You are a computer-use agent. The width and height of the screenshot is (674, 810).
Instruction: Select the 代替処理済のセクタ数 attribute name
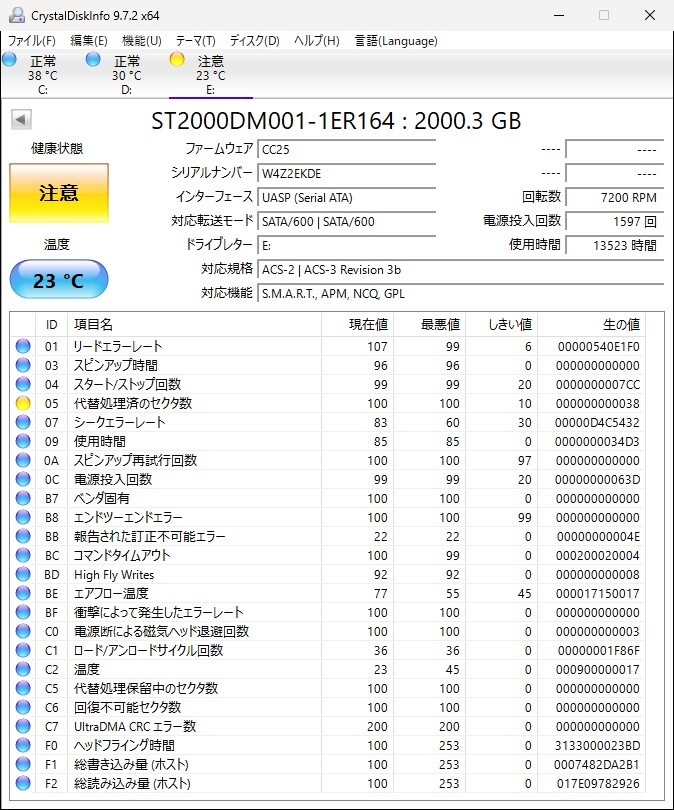tap(133, 403)
